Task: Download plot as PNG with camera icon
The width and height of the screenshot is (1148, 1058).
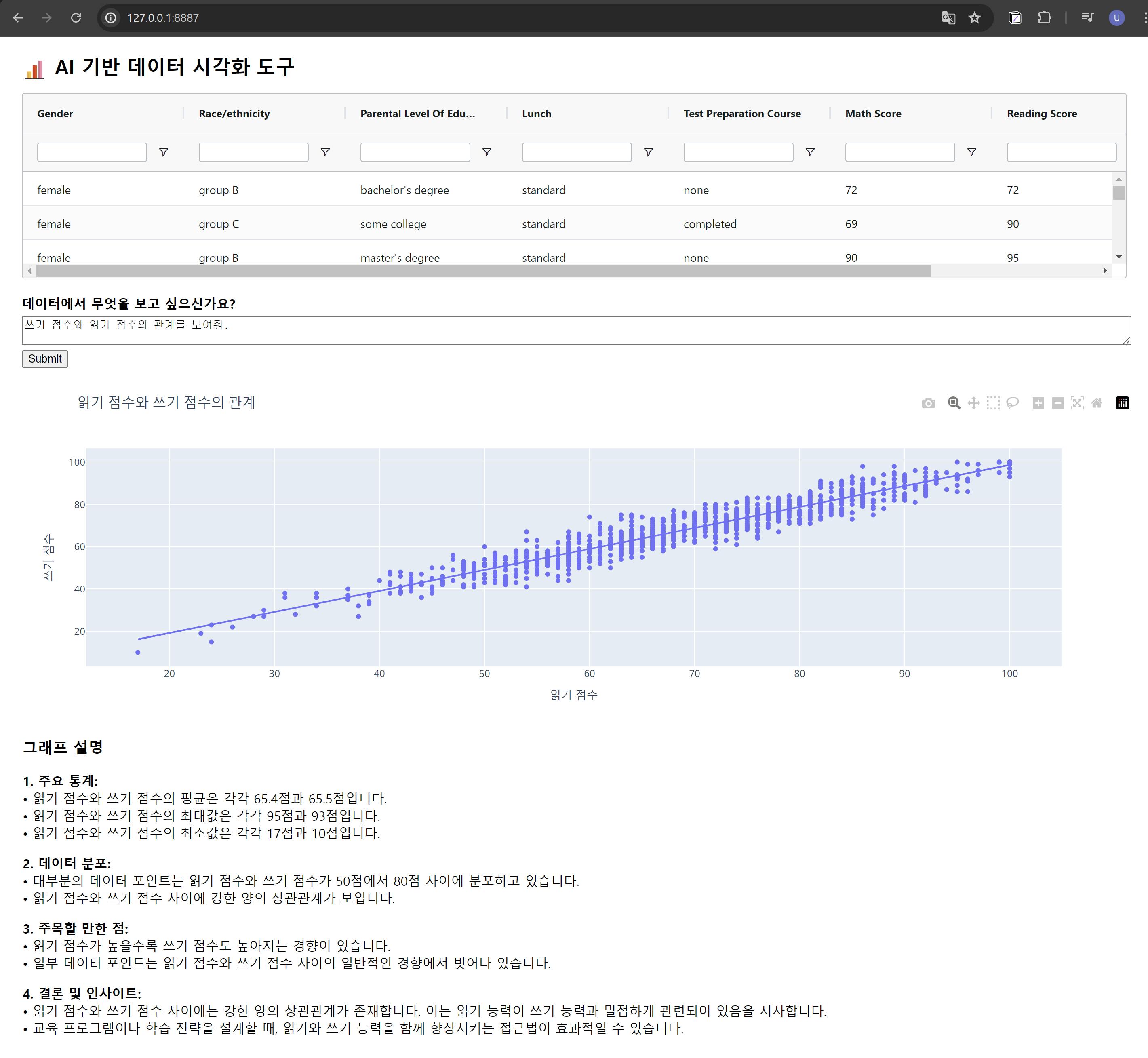Action: pos(928,403)
